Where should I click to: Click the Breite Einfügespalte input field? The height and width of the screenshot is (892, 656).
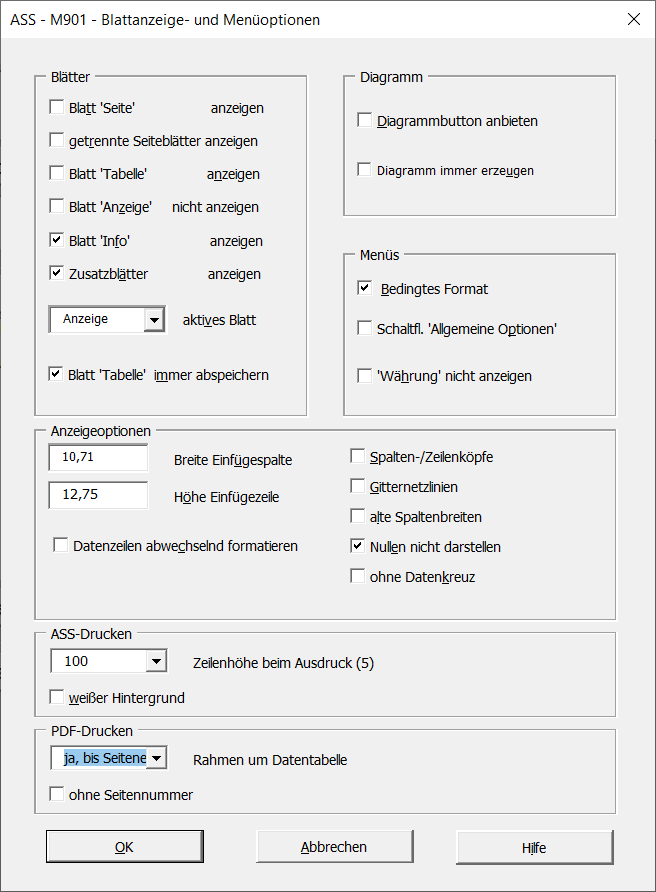point(97,458)
